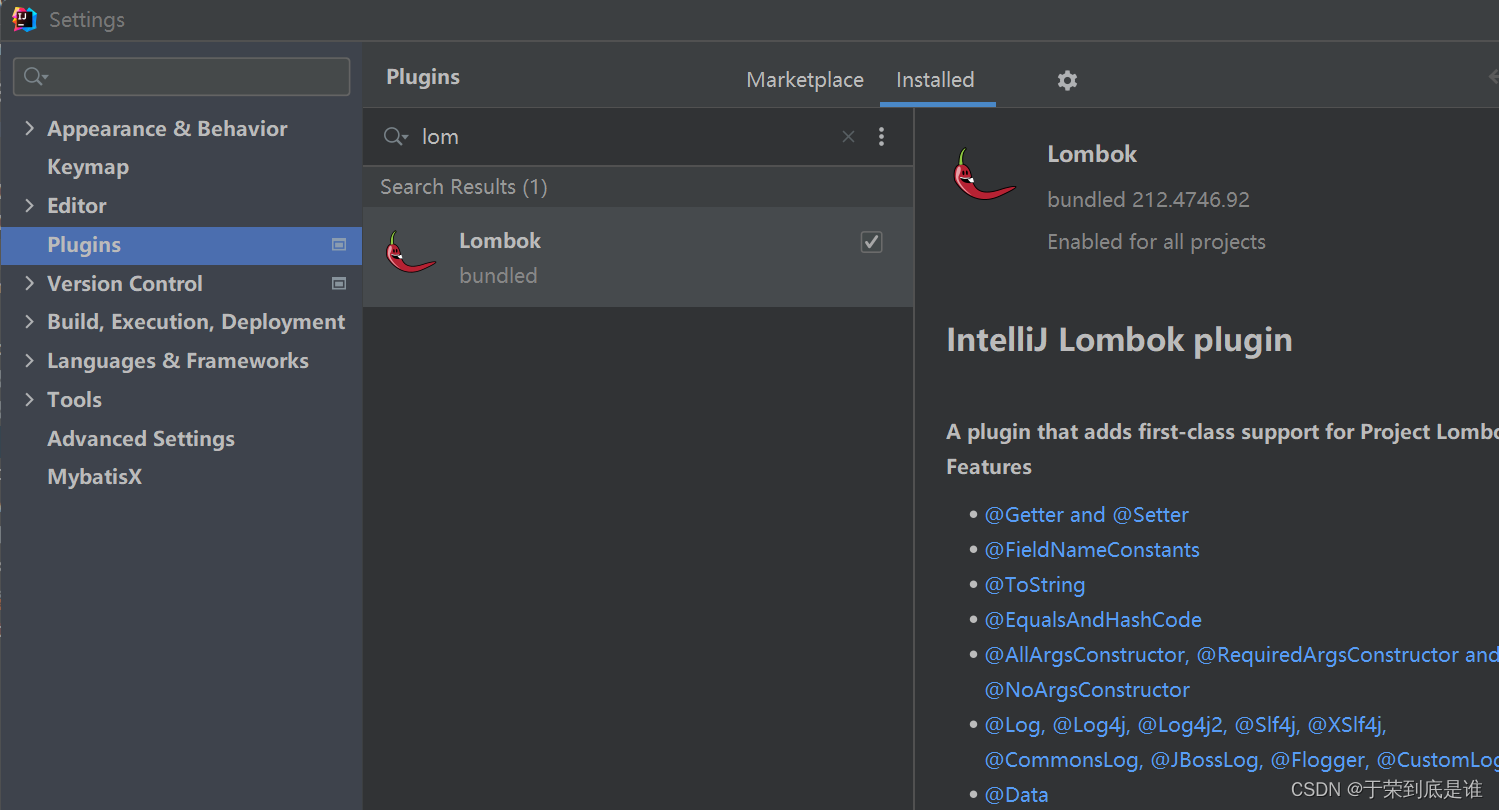The image size is (1499, 810).
Task: Click the Lombok chili pepper icon in results
Action: click(410, 254)
